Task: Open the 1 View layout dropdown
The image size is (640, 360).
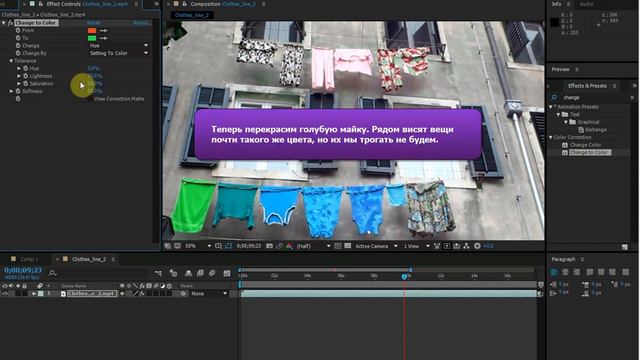Action: pos(416,246)
